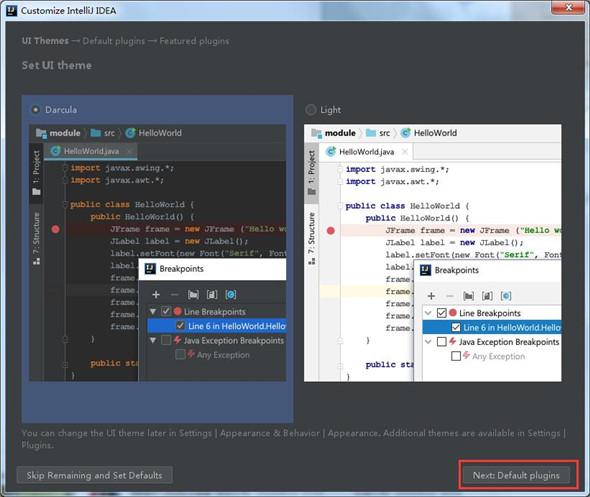This screenshot has height=497, width=590.
Task: Toggle Java Exception Breakpoints checkbox in Darcula preview
Action: tap(166, 340)
